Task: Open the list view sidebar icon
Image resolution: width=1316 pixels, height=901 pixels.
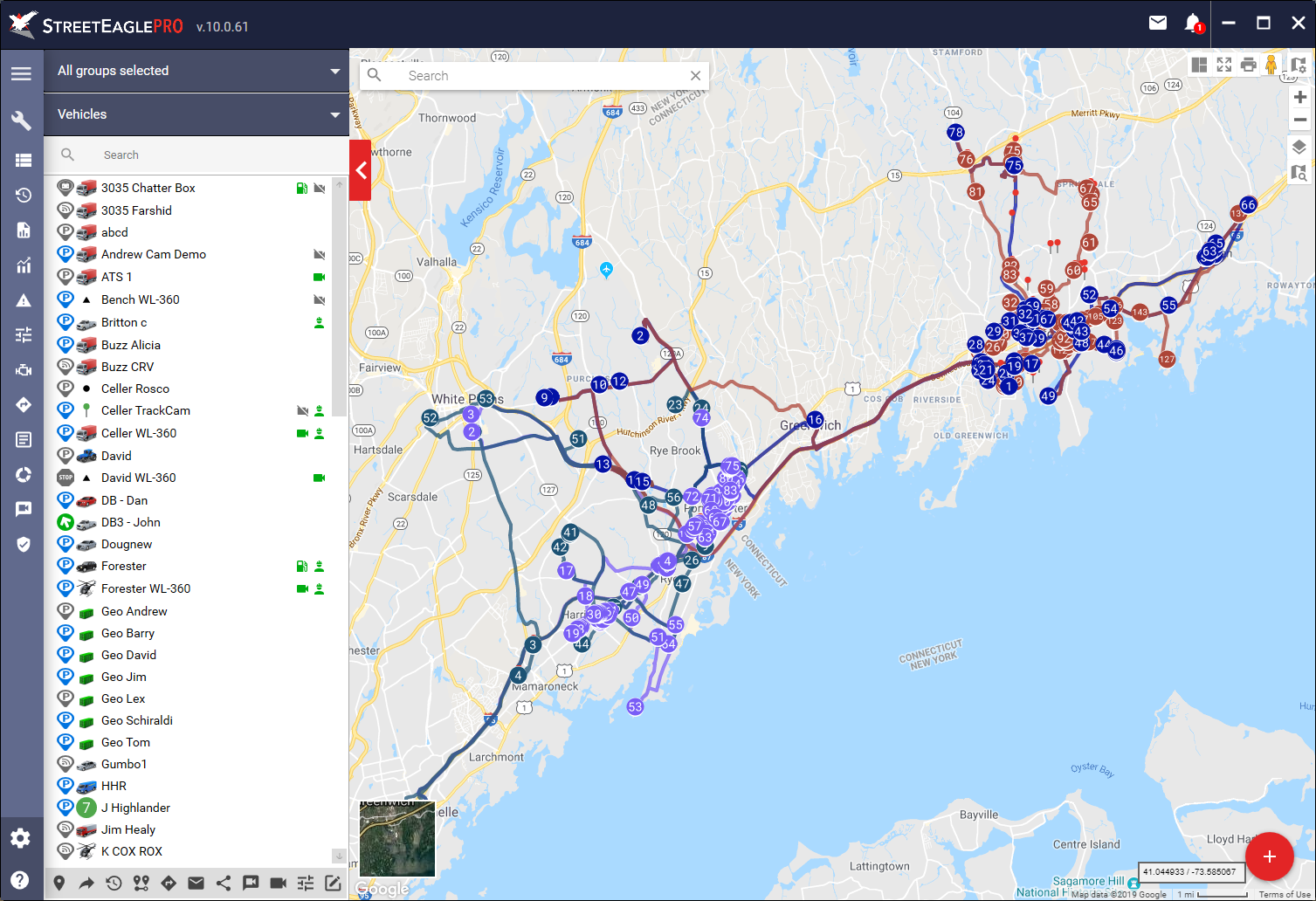Action: click(24, 160)
